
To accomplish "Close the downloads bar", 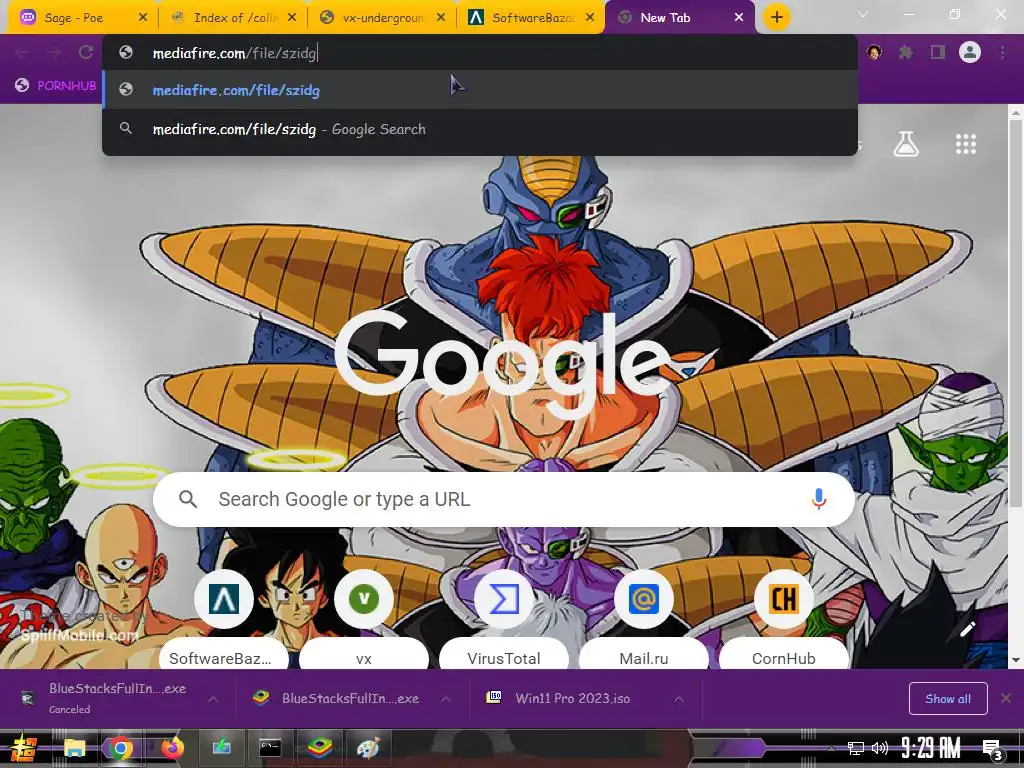I will click(x=1006, y=698).
